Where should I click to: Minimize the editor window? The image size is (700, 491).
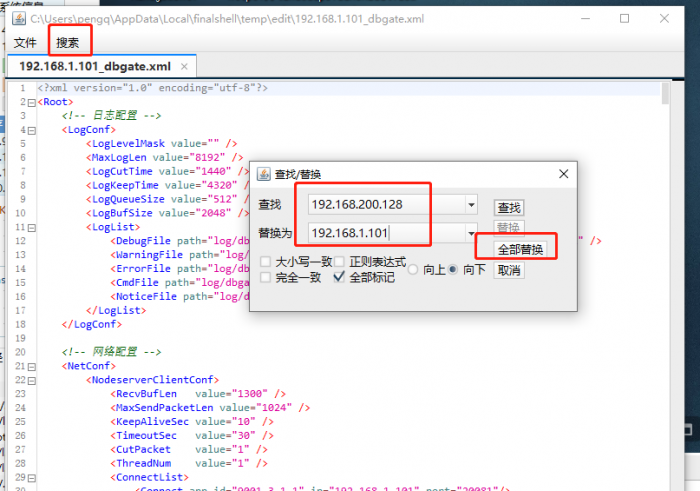(x=586, y=19)
